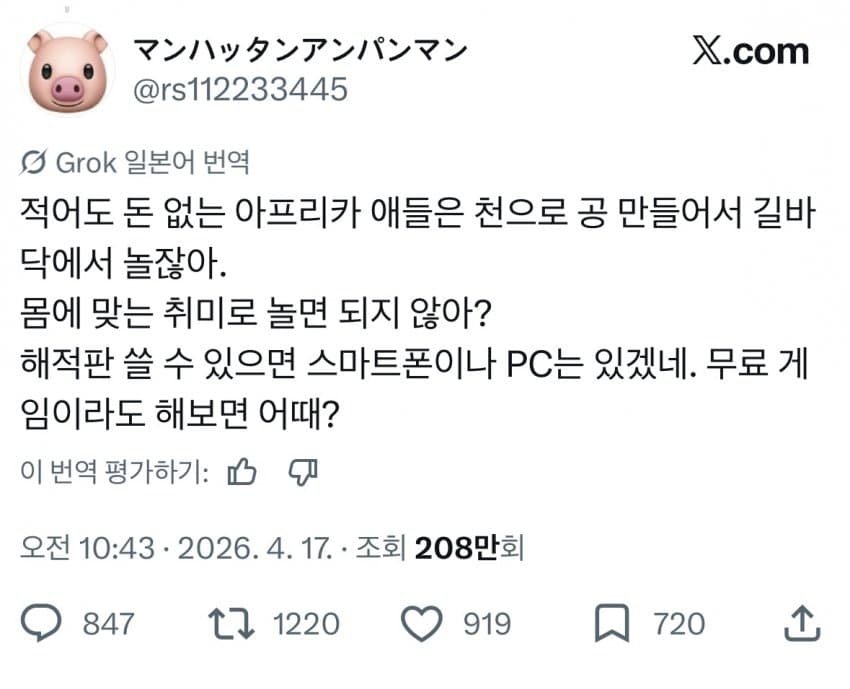Open the 1220 reposts count
Image resolution: width=850 pixels, height=689 pixels.
306,624
